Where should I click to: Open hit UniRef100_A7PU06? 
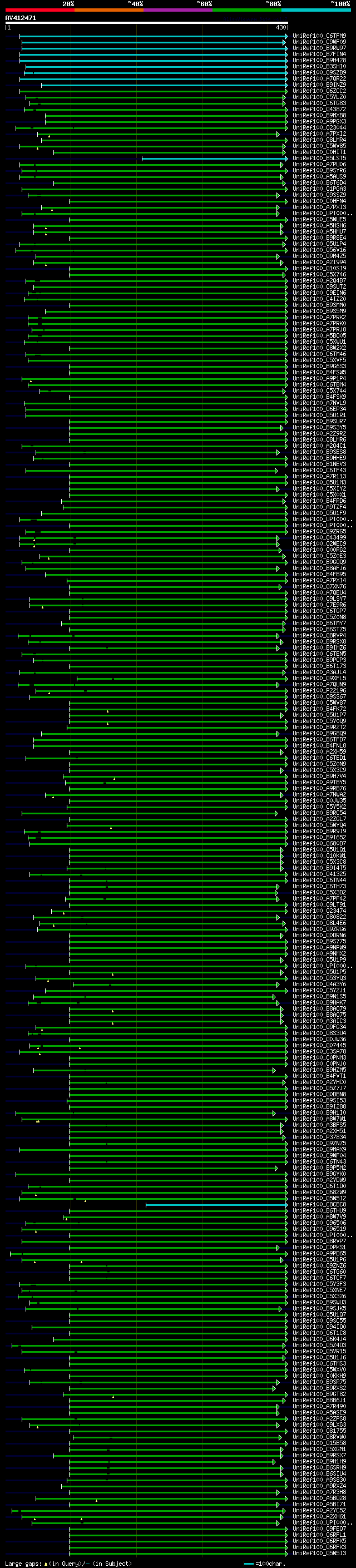[319, 164]
